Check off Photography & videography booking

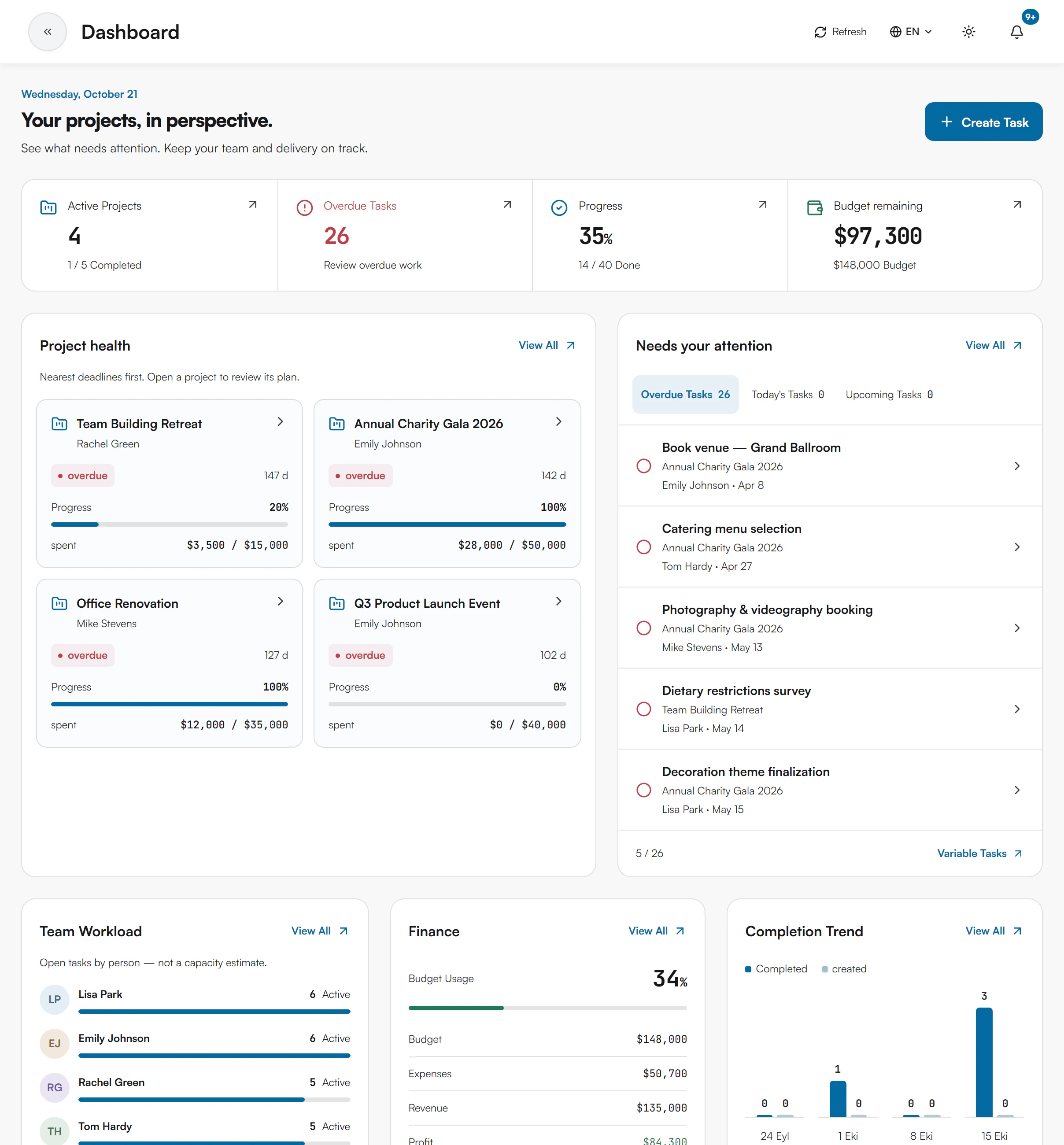tap(644, 628)
